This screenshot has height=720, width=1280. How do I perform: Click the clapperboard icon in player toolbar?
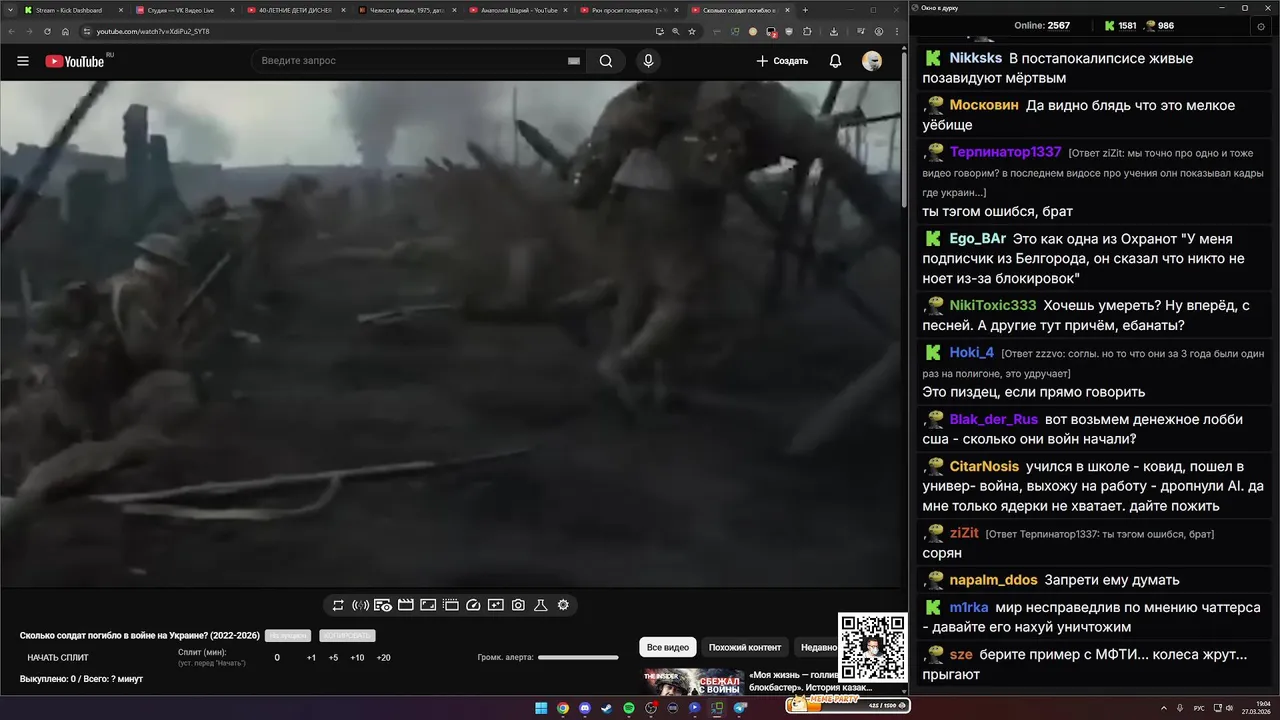coord(405,605)
